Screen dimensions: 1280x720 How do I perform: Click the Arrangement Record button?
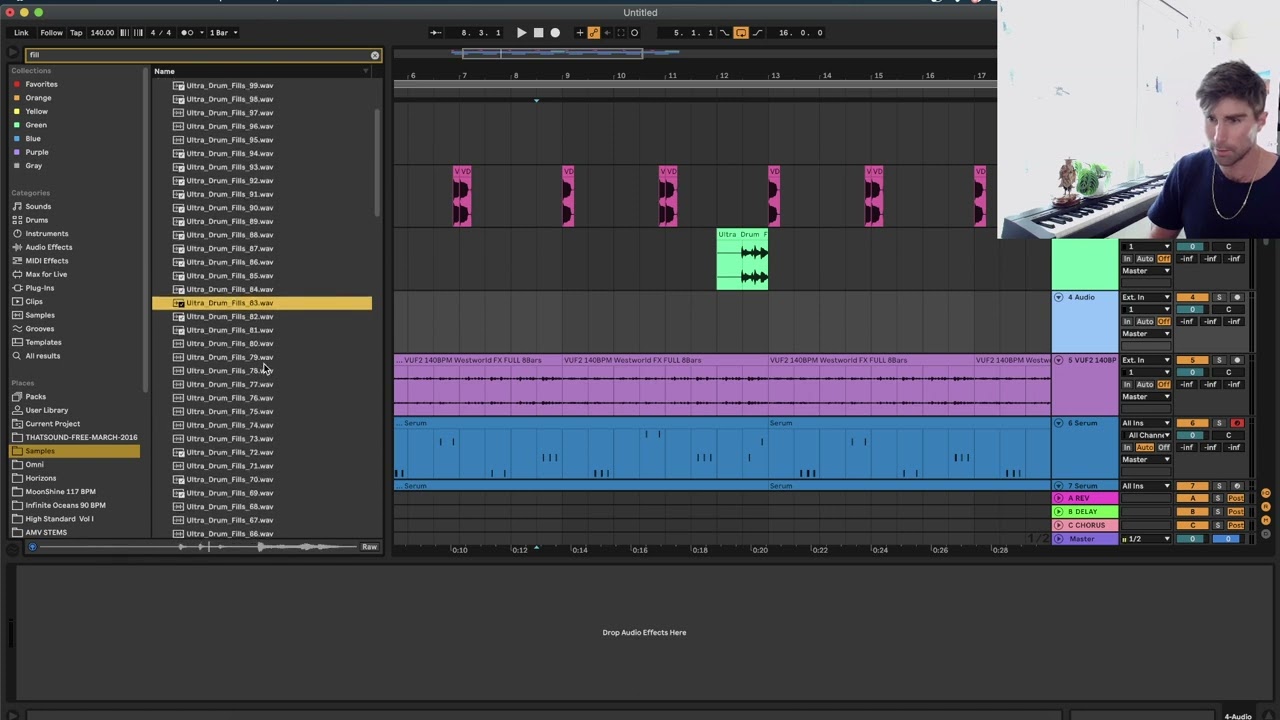555,33
